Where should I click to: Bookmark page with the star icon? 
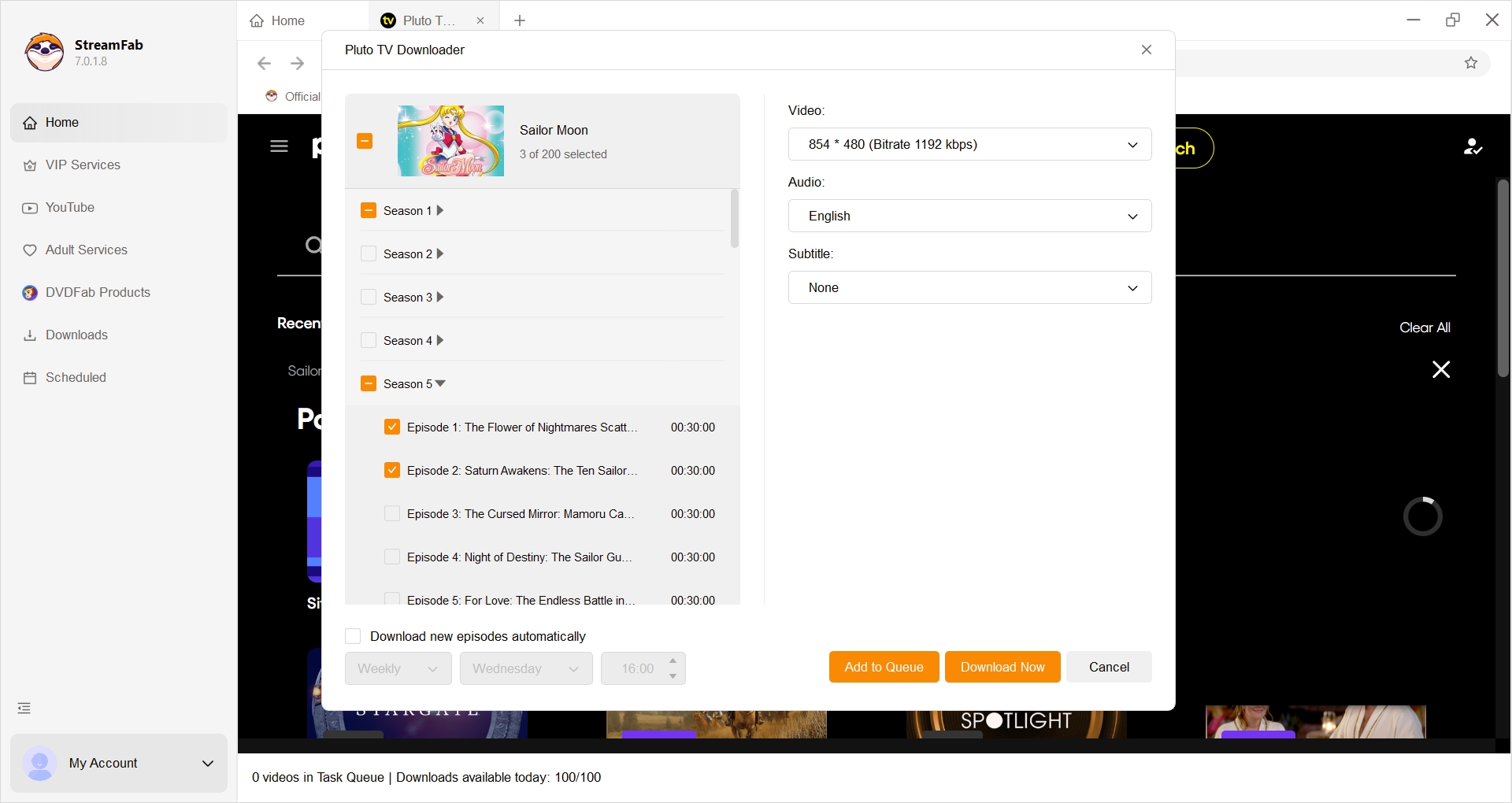(x=1471, y=63)
